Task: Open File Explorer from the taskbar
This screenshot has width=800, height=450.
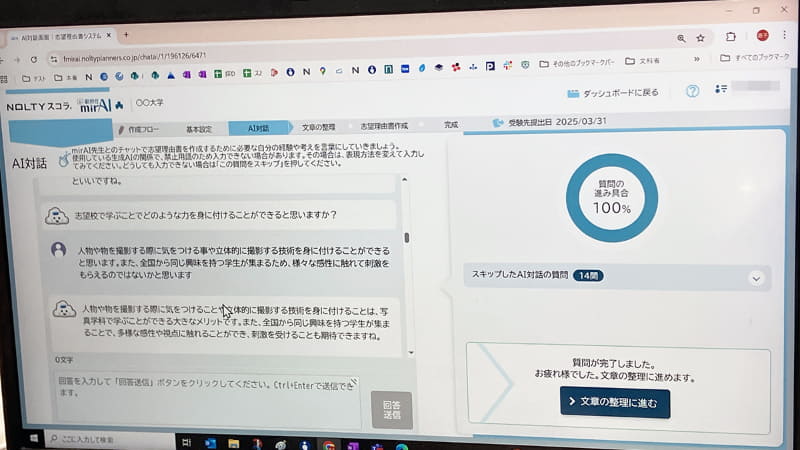Action: [233, 444]
